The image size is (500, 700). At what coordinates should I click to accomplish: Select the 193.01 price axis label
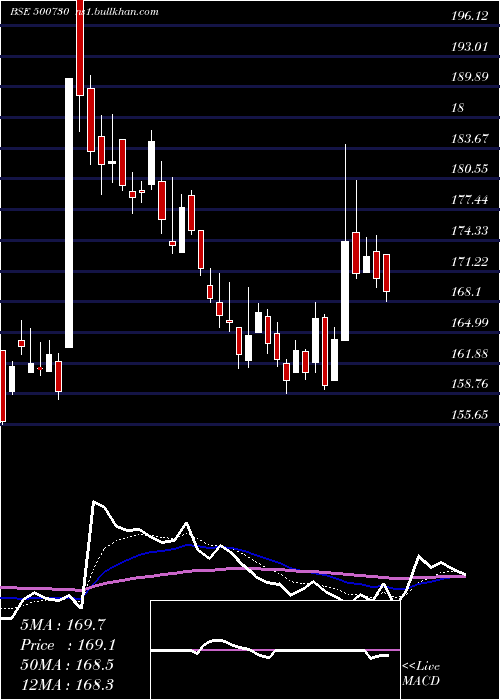point(469,46)
